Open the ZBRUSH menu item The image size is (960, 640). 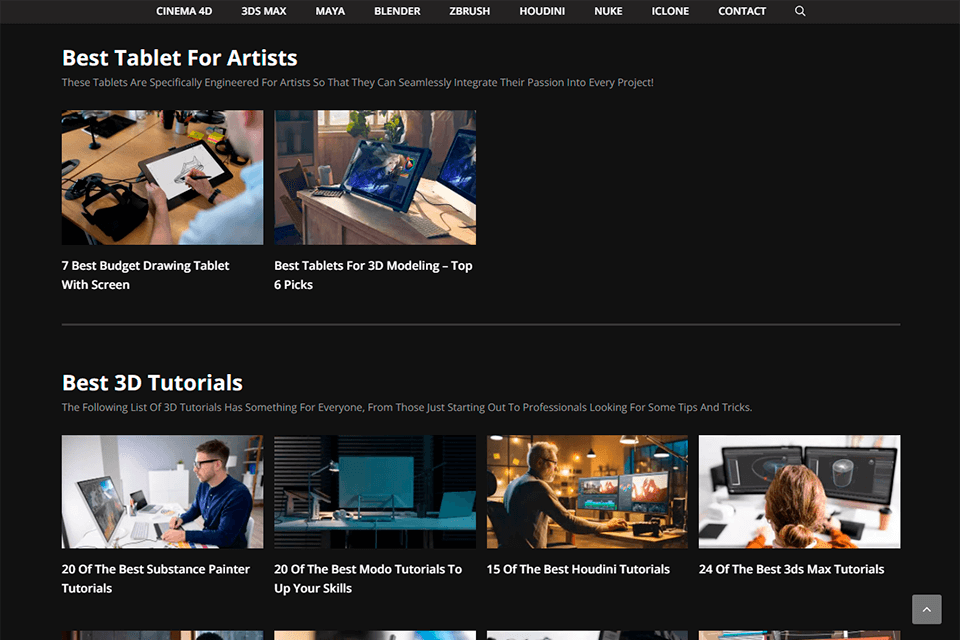coord(470,11)
